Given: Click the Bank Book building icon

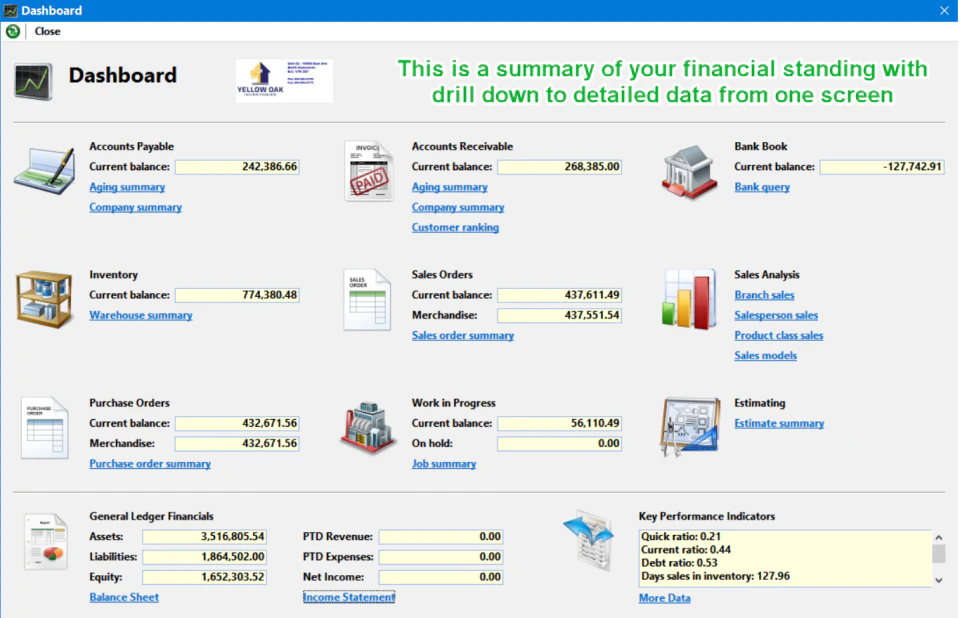Looking at the screenshot, I should [x=689, y=171].
